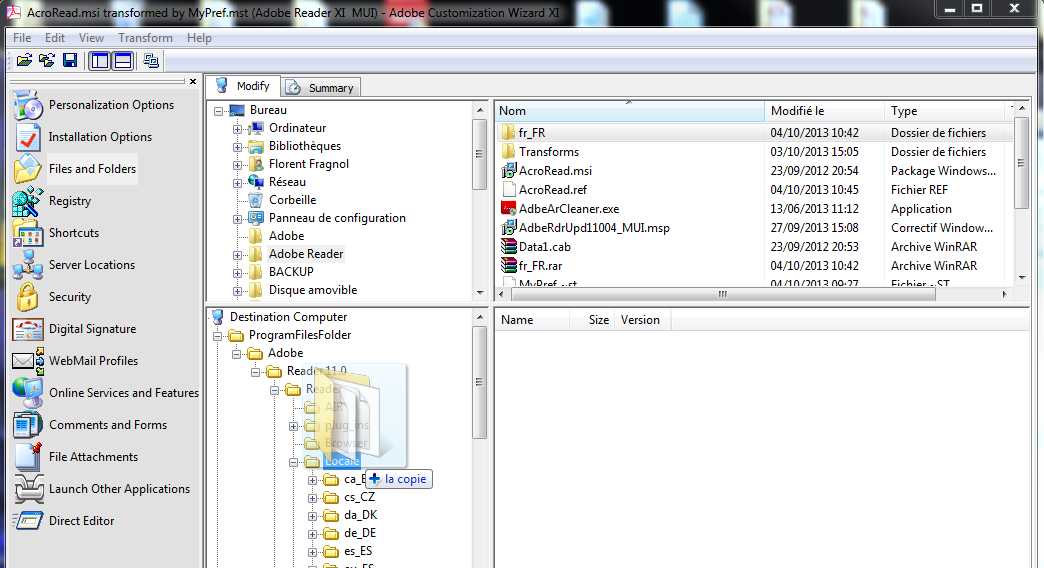Close the left navigation panel
This screenshot has height=568, width=1044.
[193, 81]
